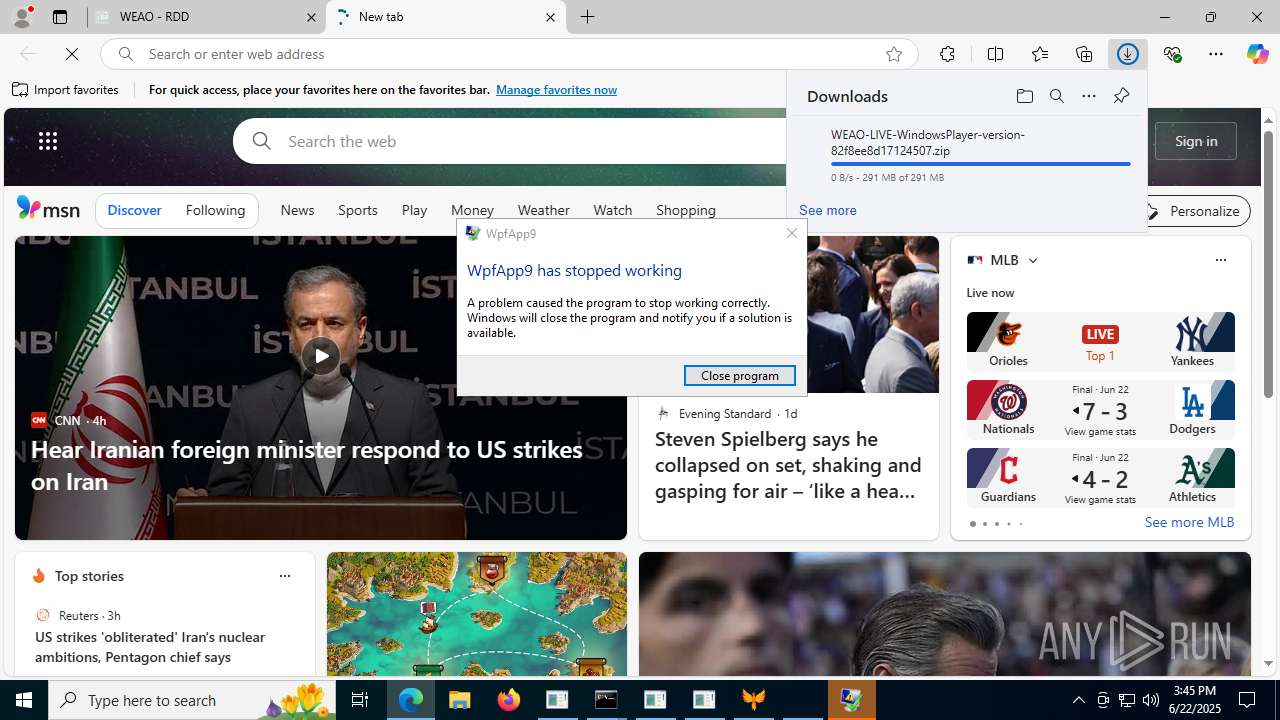This screenshot has height=720, width=1280.
Task: Click Import favorites button
Action: (65, 89)
